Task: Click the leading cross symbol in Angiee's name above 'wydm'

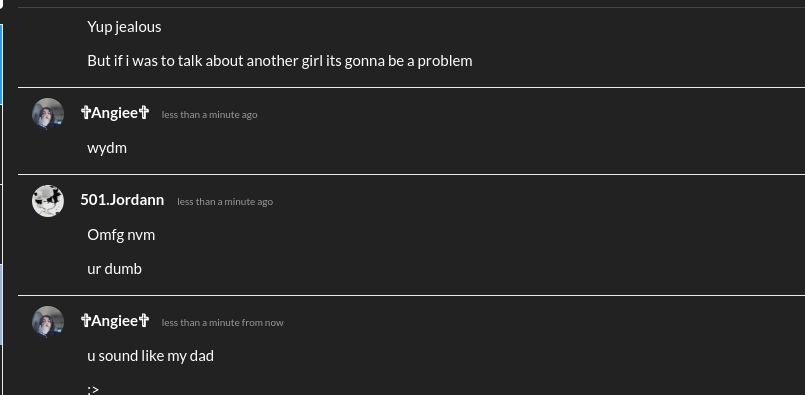Action: pyautogui.click(x=86, y=112)
